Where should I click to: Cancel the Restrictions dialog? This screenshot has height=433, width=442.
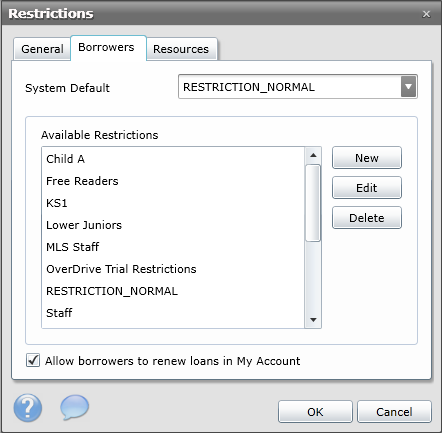click(x=394, y=412)
